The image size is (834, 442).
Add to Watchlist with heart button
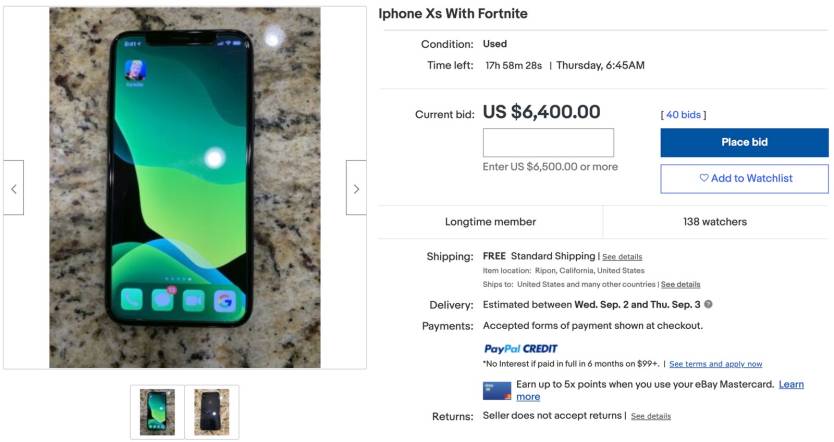tap(744, 178)
